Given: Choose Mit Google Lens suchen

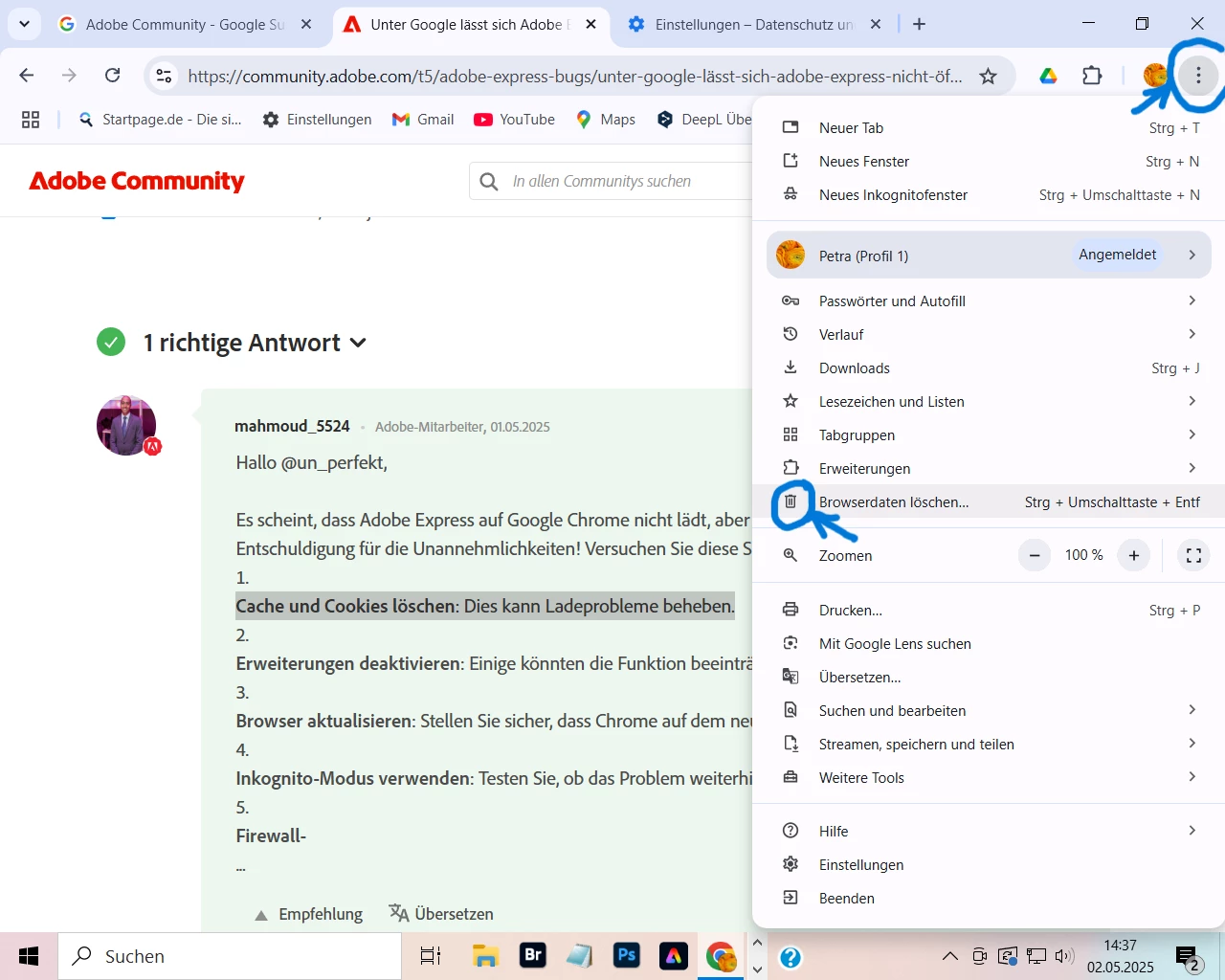Looking at the screenshot, I should coord(989,644).
